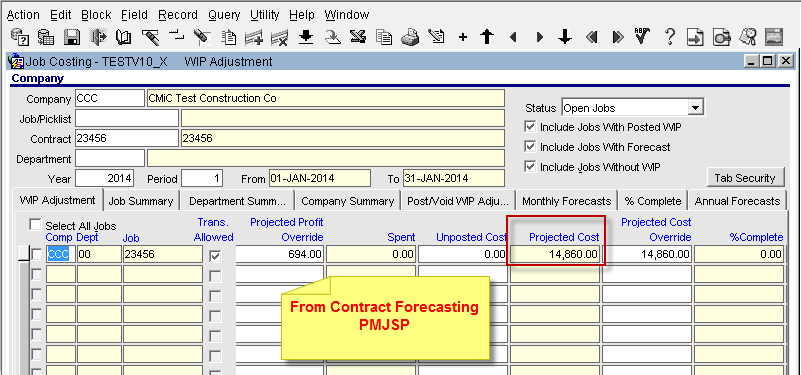Uncheck Include Jobs With Forecast
The height and width of the screenshot is (375, 801).
[530, 147]
